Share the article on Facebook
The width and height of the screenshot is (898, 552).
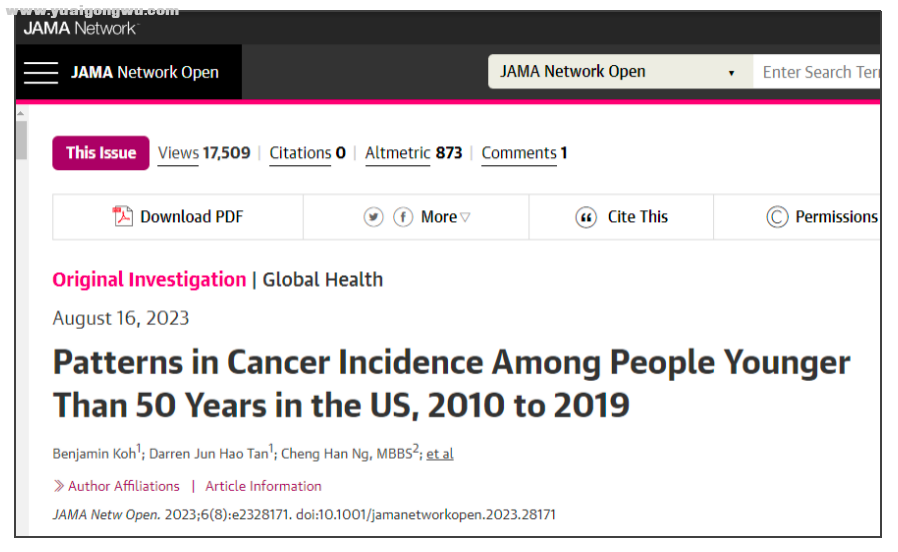point(403,217)
